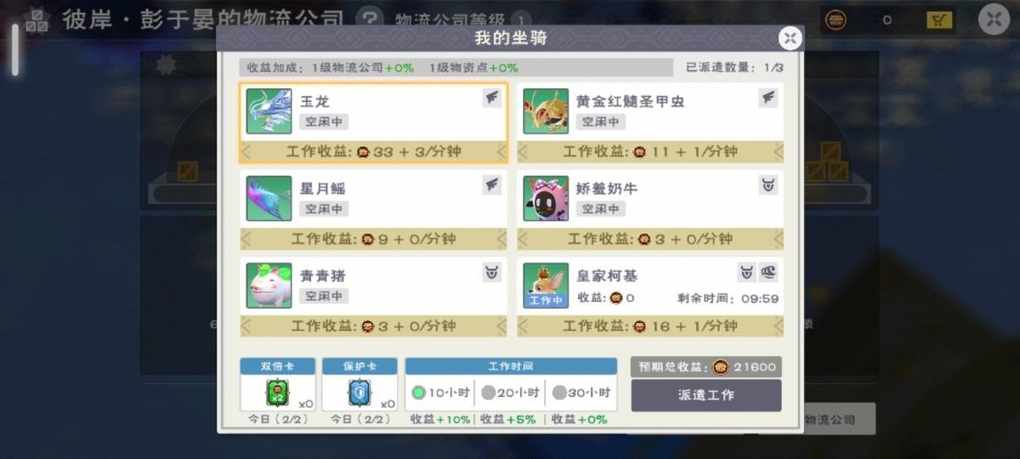
Task: Click the 保护卡 shield card icon
Action: 359,393
